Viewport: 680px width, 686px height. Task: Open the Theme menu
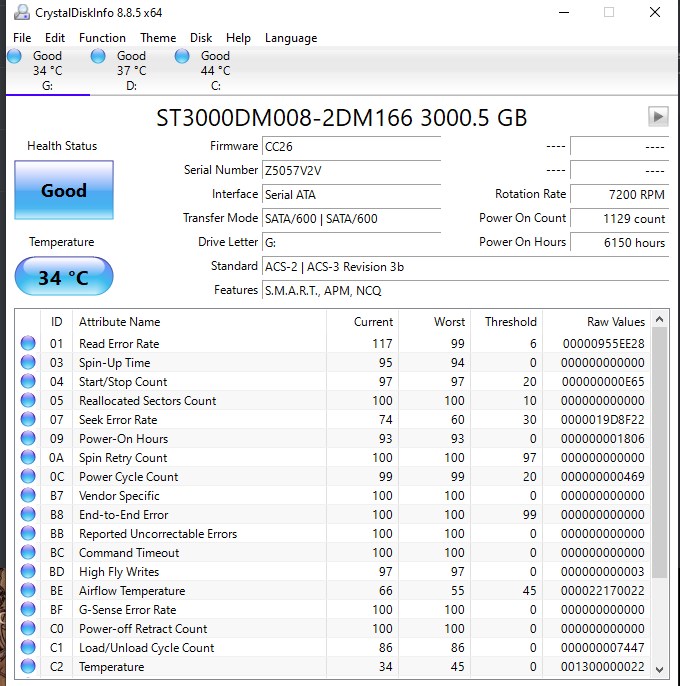pos(158,38)
